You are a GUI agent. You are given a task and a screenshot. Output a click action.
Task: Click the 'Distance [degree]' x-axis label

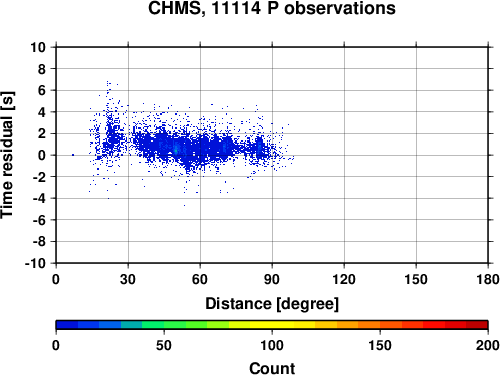(272, 304)
